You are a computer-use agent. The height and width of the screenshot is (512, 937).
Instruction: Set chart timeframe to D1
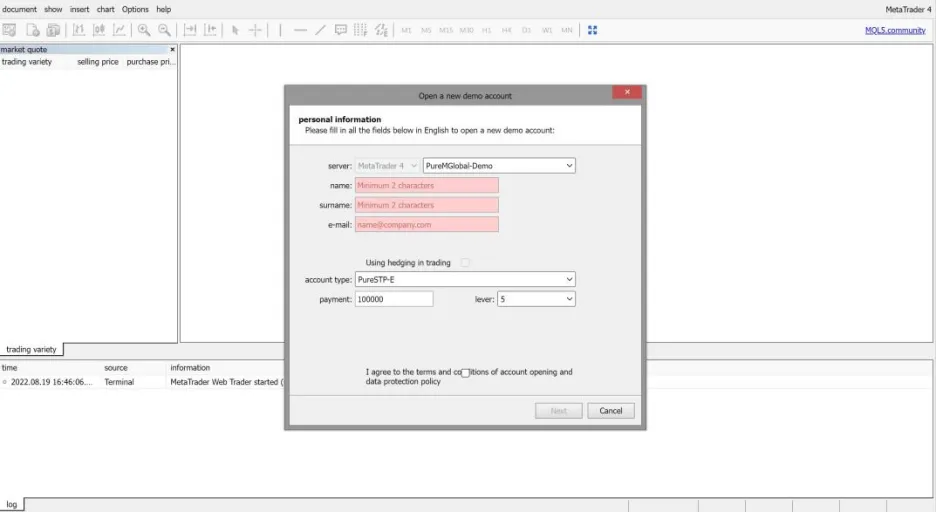(x=526, y=30)
